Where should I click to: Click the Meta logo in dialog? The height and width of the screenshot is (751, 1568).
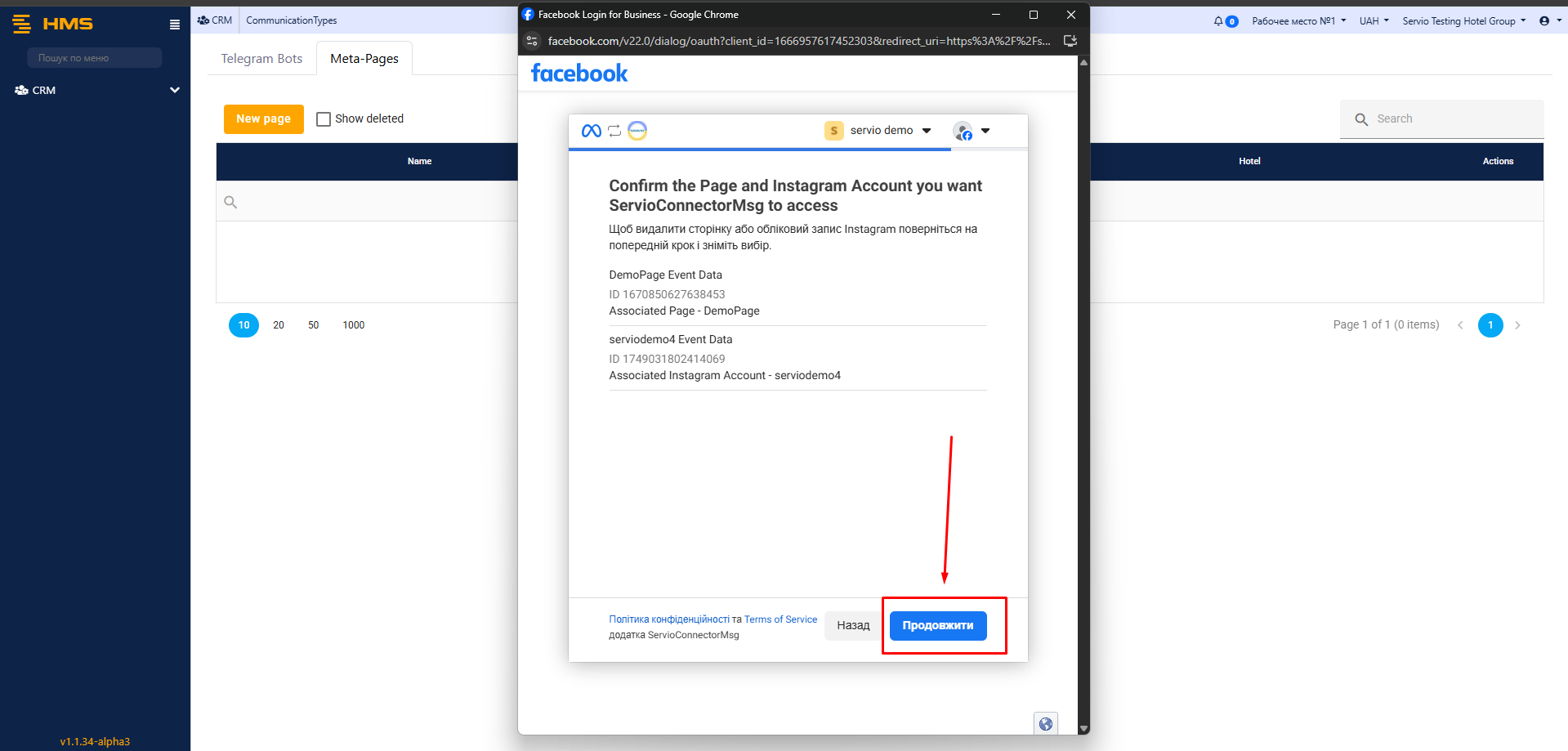pos(591,131)
